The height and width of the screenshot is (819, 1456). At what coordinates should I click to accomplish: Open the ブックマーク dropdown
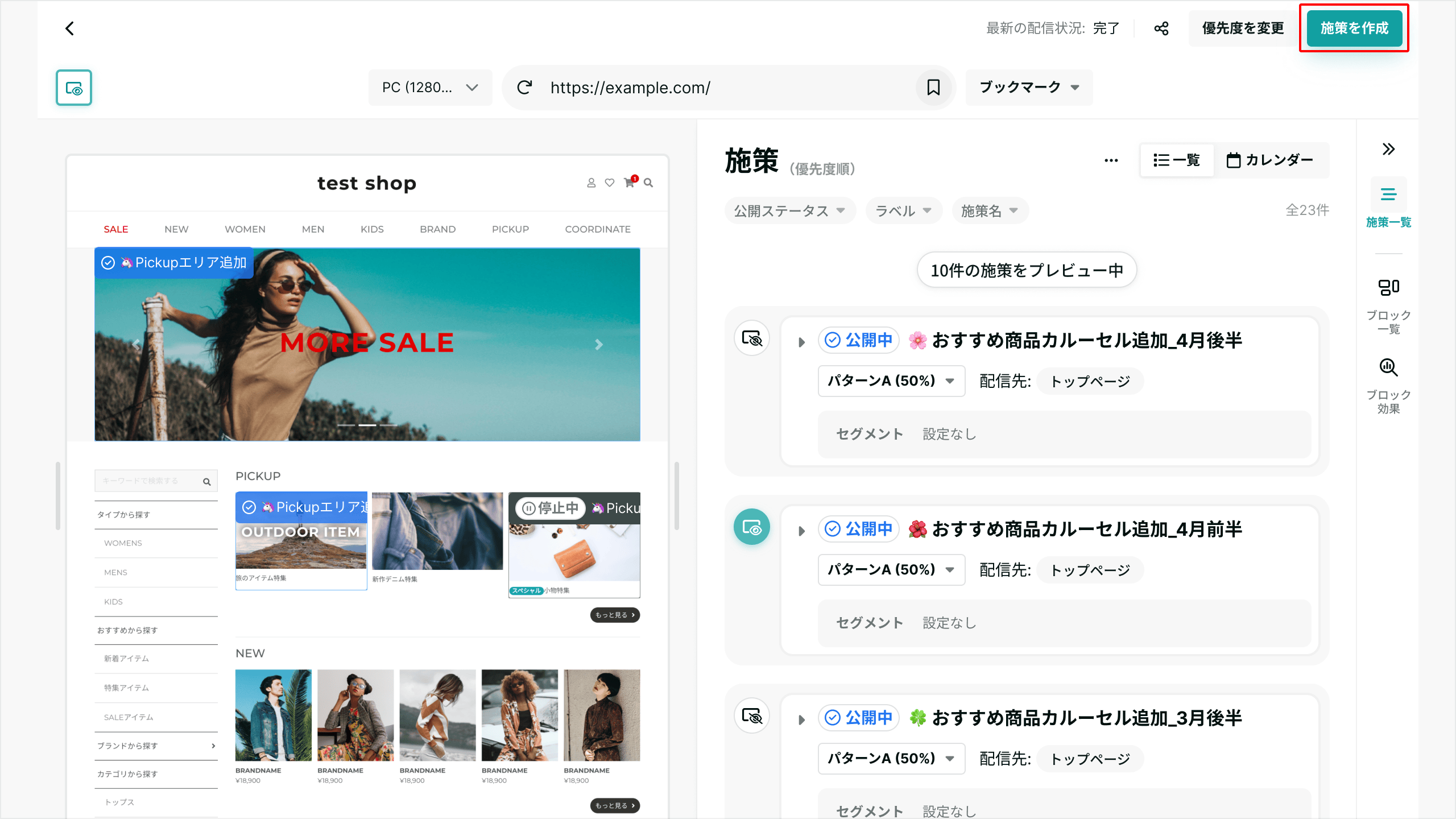point(1029,88)
